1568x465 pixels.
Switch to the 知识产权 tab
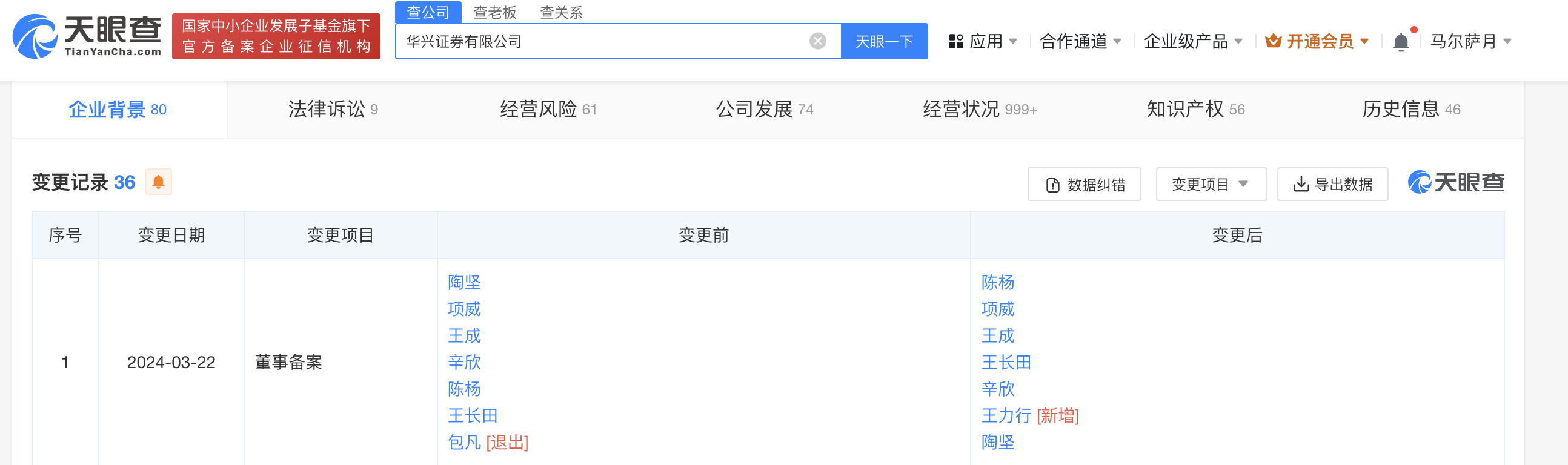tap(1195, 110)
